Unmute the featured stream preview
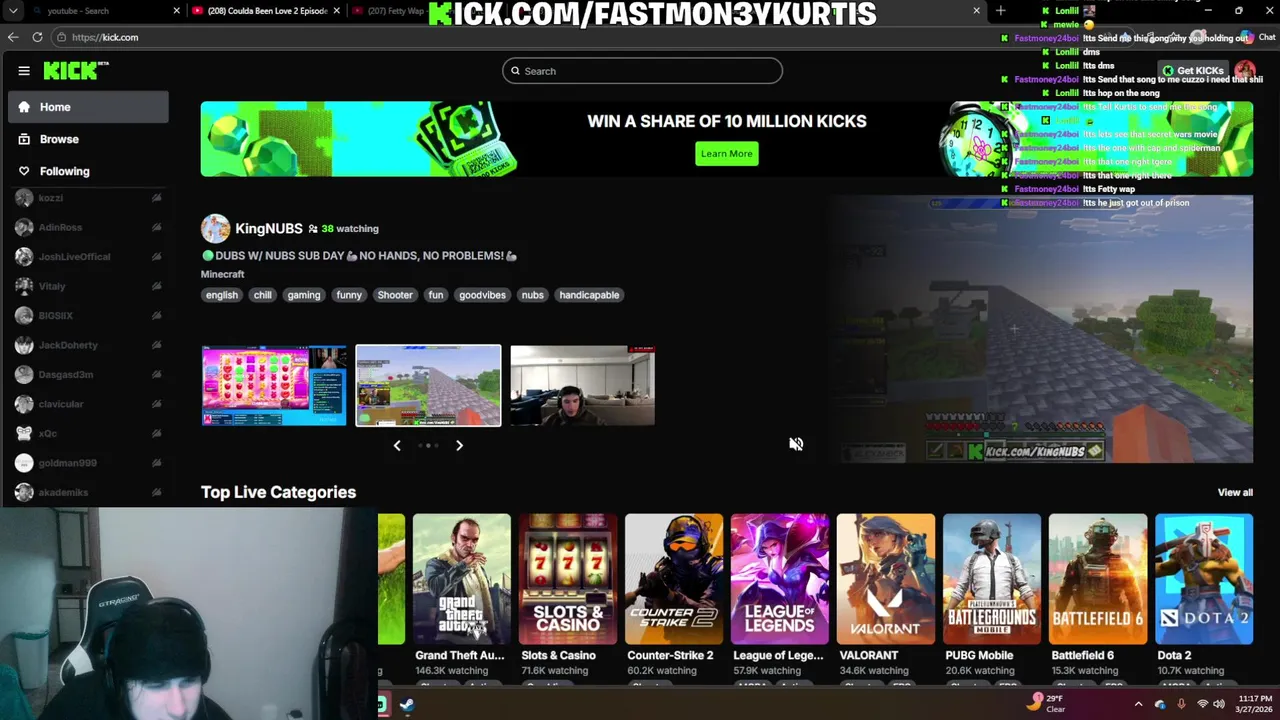Viewport: 1280px width, 720px height. [796, 444]
